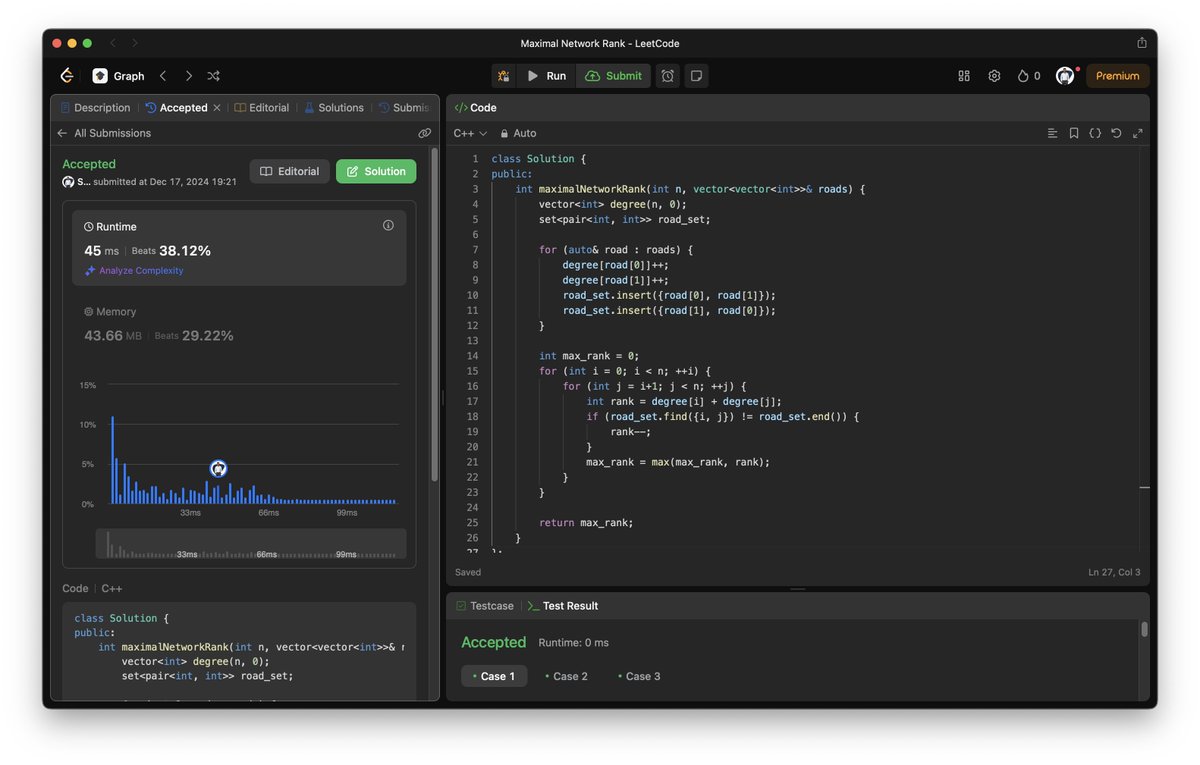
Task: Expand the editor to fullscreen
Action: 1138,133
